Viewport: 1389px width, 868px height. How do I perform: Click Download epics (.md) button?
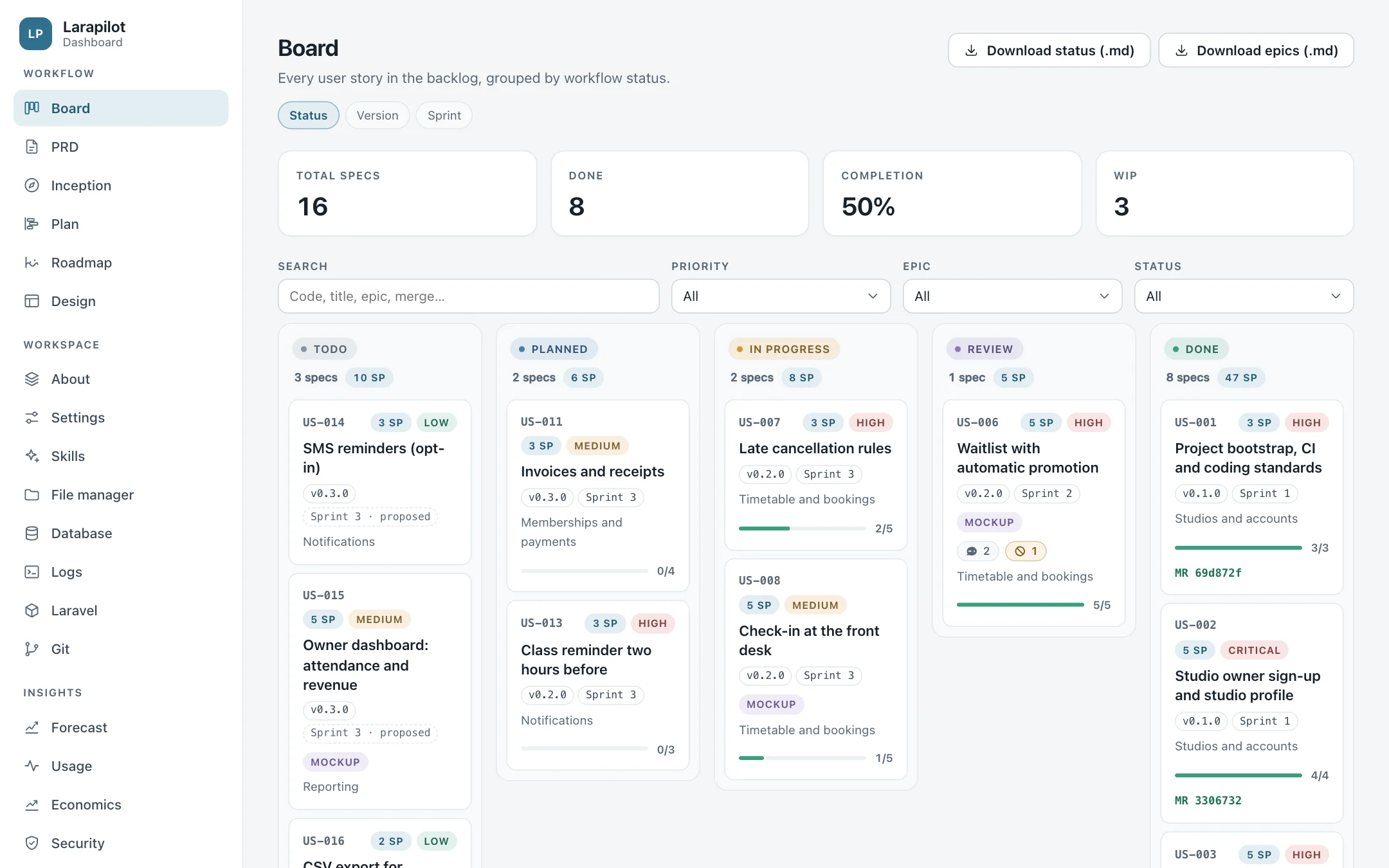click(1257, 50)
